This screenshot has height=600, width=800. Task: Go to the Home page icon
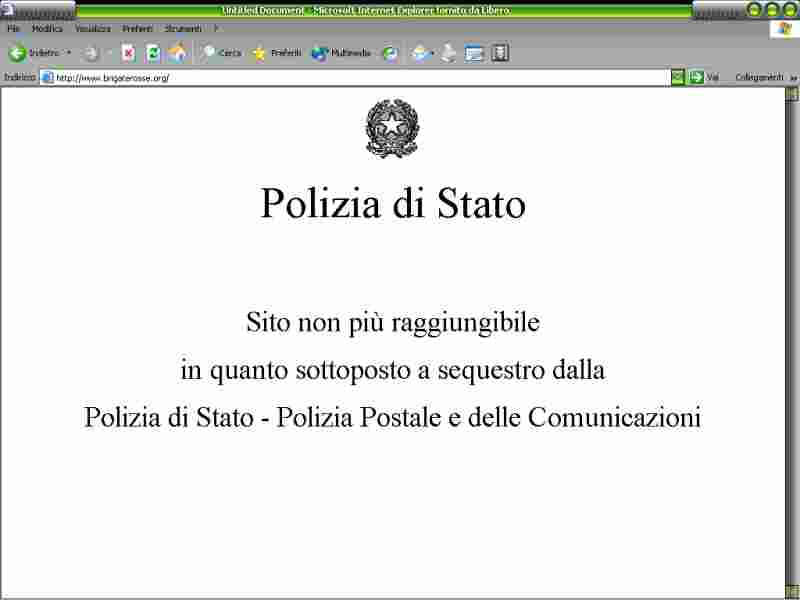tap(178, 53)
